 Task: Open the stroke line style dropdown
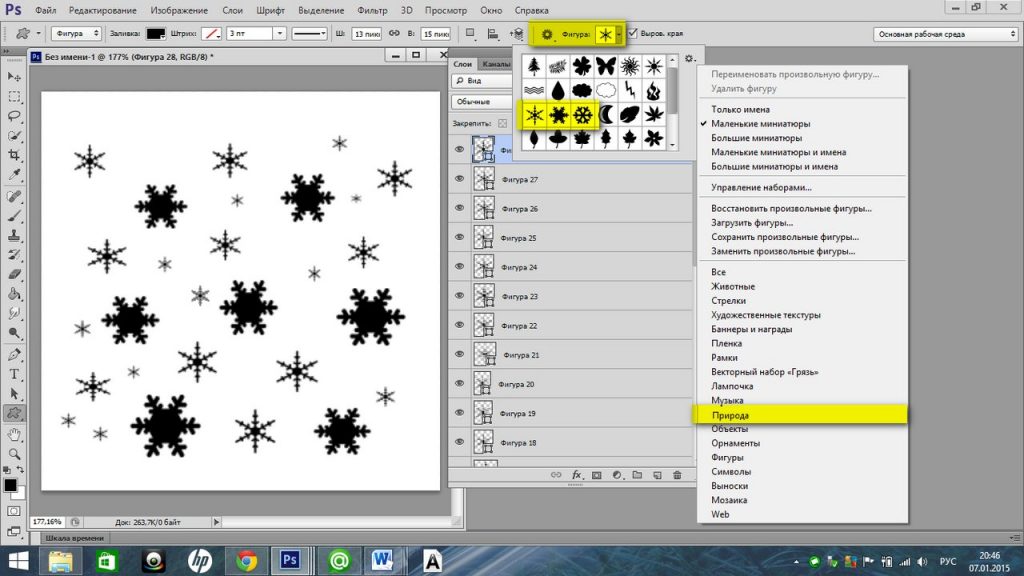309,33
